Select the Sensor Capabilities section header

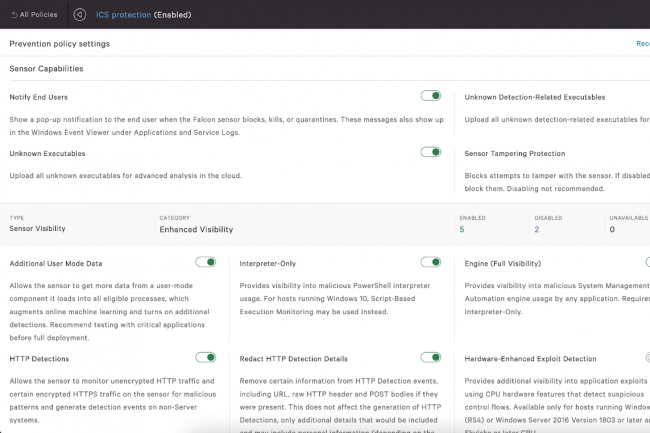pyautogui.click(x=46, y=69)
